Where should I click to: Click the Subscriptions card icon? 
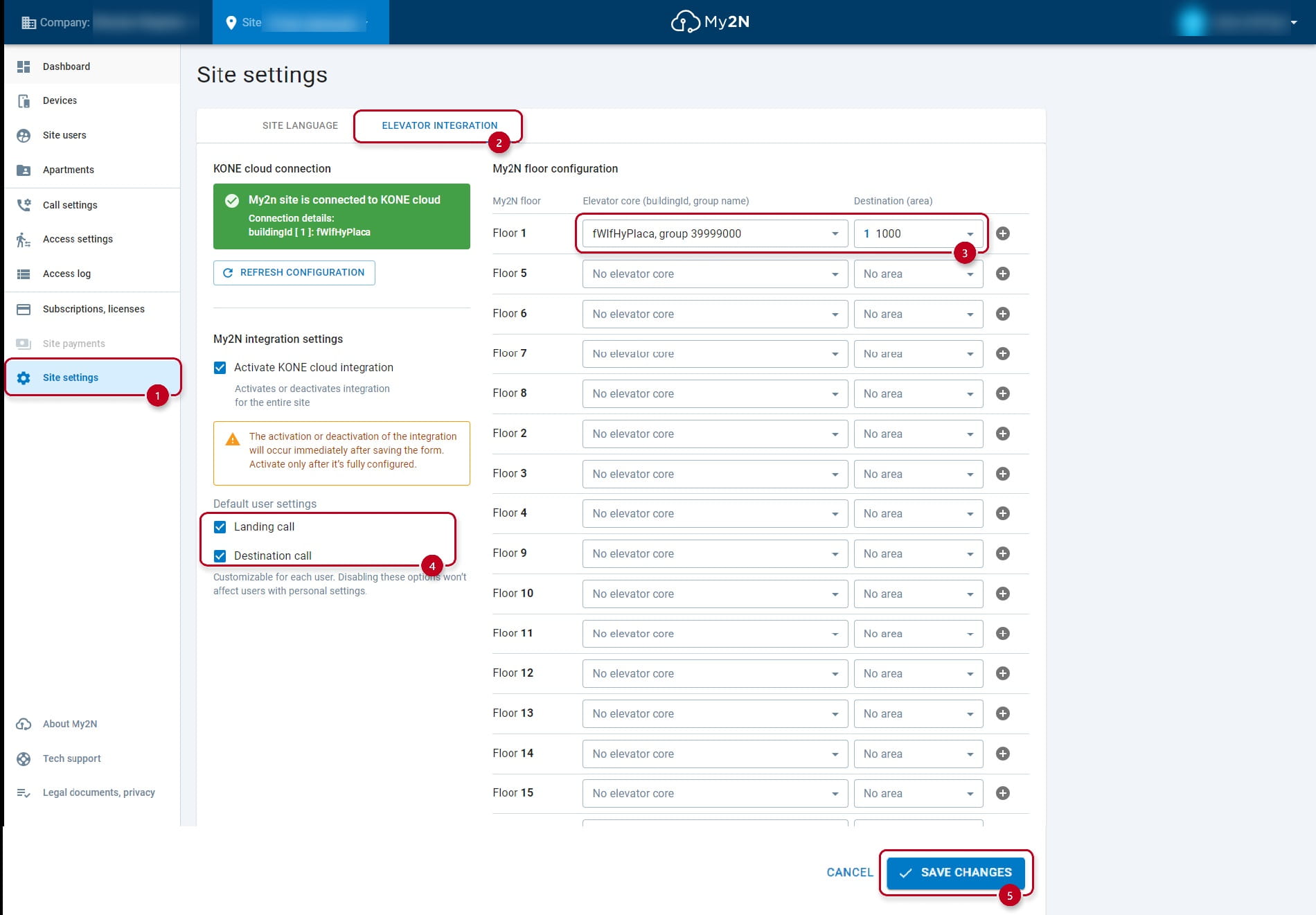point(24,309)
